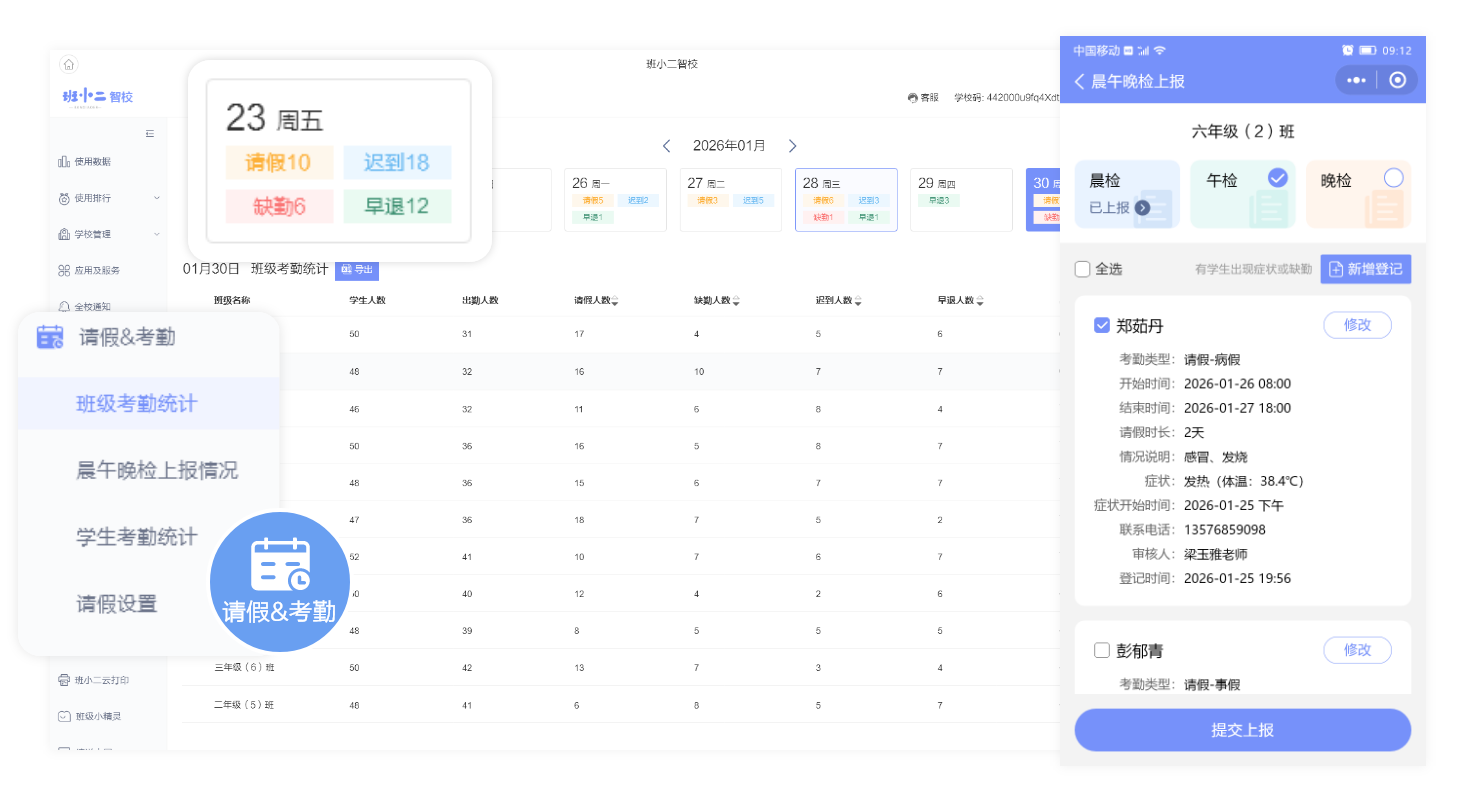Select the 28 周三 date card
The width and height of the screenshot is (1480, 800).
point(845,199)
